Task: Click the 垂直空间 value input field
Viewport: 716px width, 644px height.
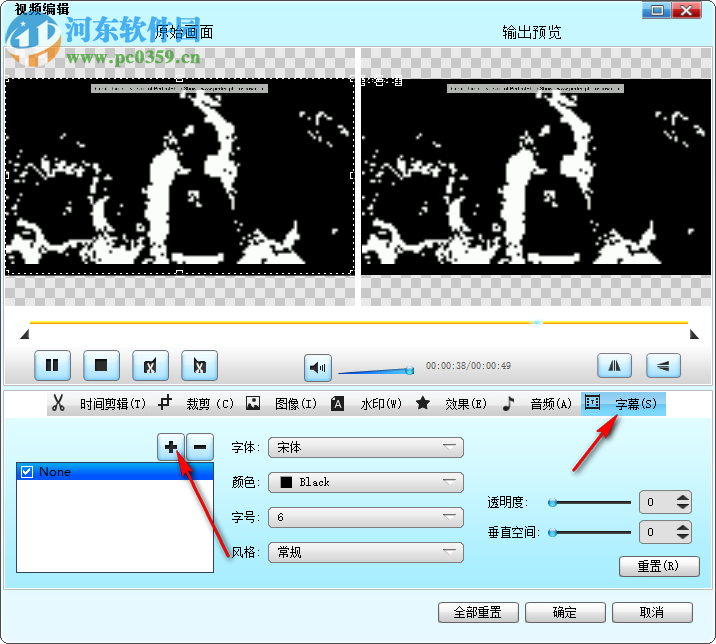Action: pyautogui.click(x=657, y=532)
